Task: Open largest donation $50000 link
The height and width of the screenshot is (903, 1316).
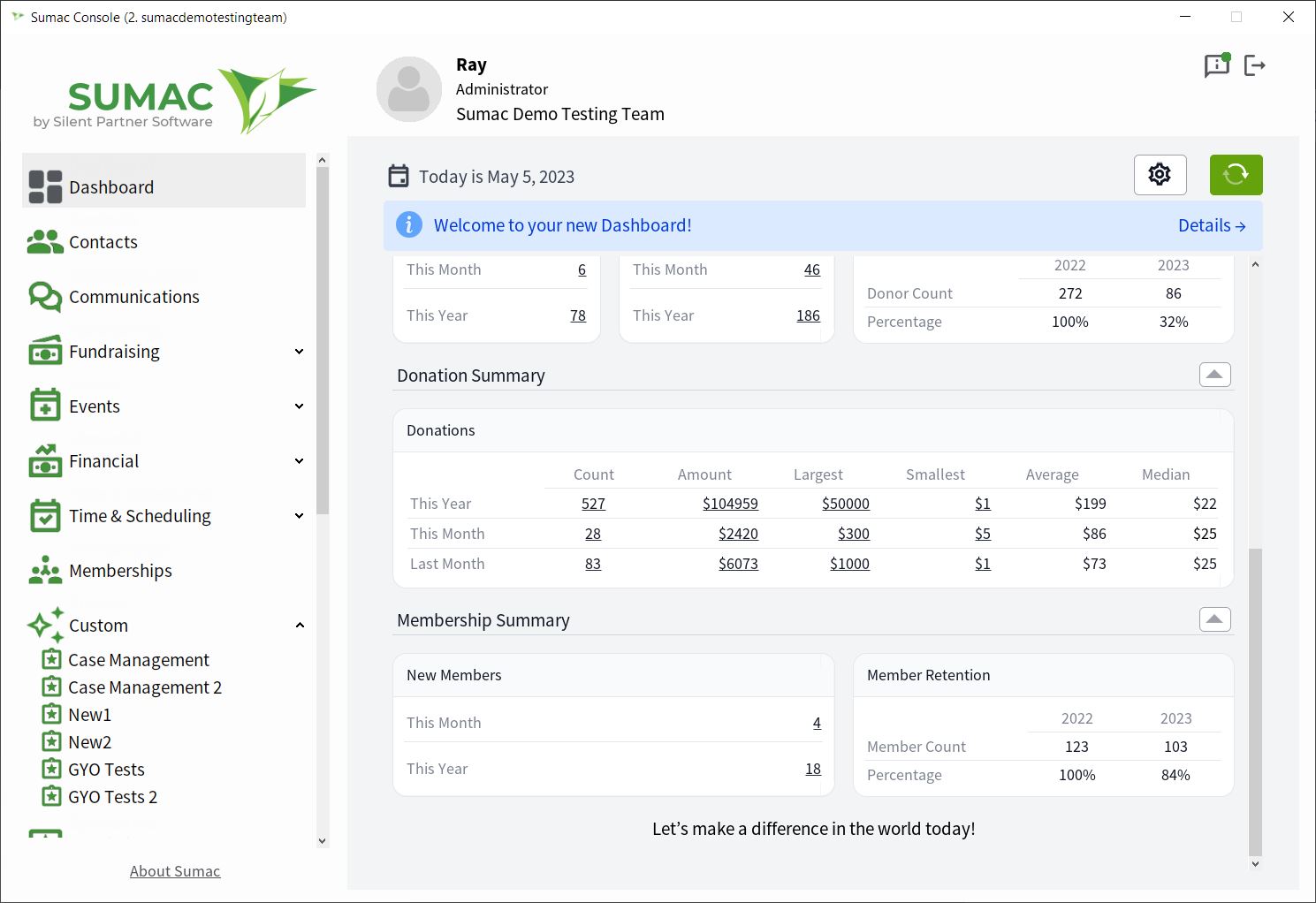Action: tap(846, 504)
